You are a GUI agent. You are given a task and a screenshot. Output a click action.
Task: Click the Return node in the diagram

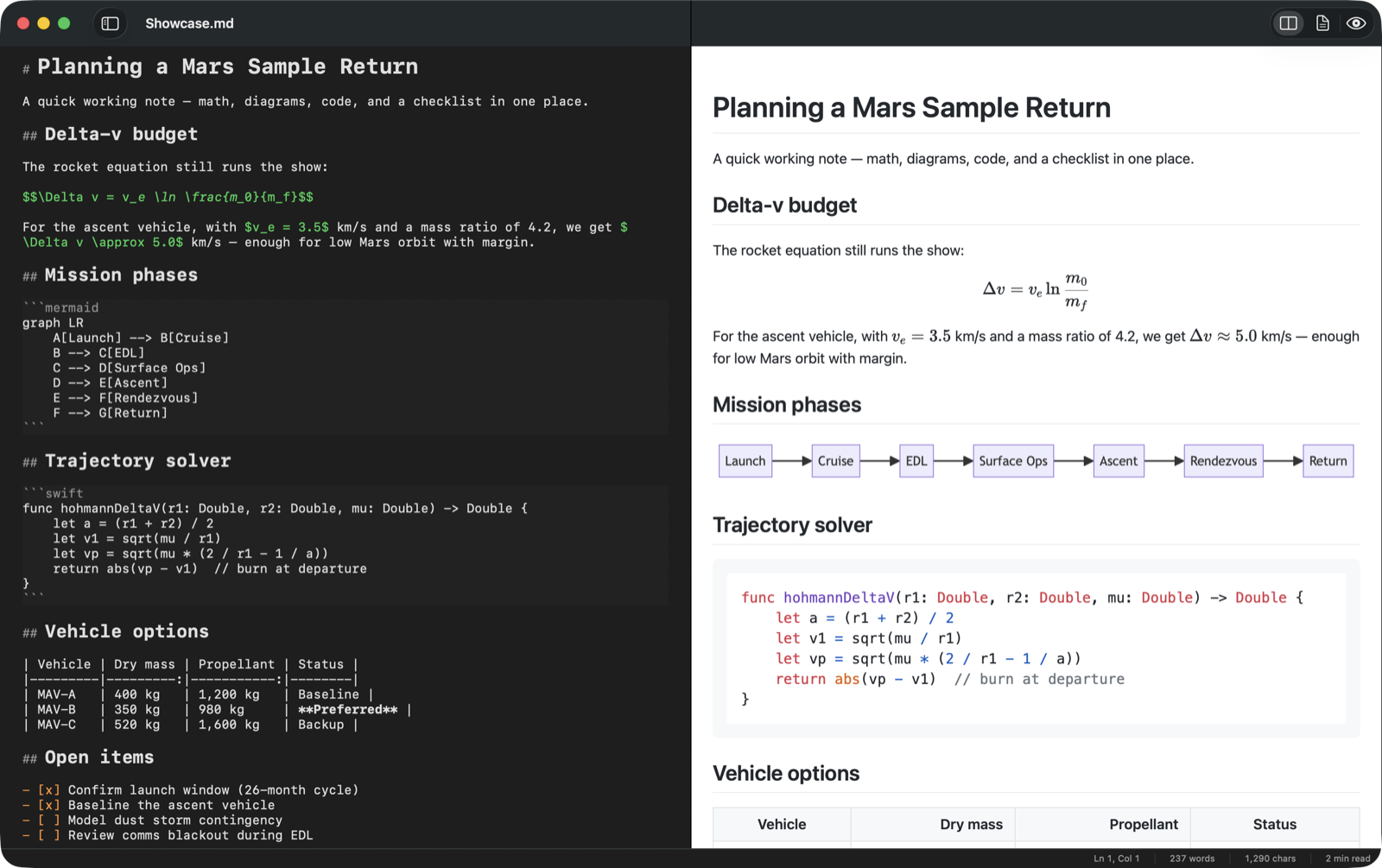pyautogui.click(x=1328, y=461)
